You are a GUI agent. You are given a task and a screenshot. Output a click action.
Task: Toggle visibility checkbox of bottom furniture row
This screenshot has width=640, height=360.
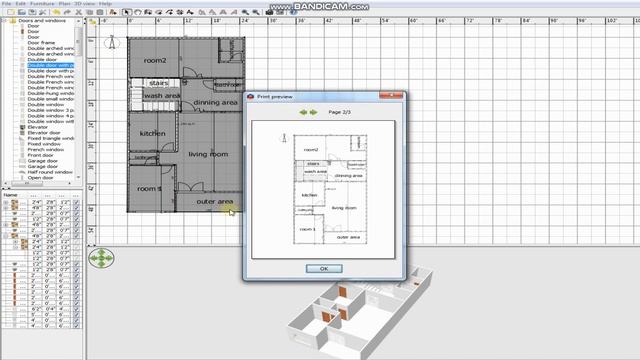(76, 326)
